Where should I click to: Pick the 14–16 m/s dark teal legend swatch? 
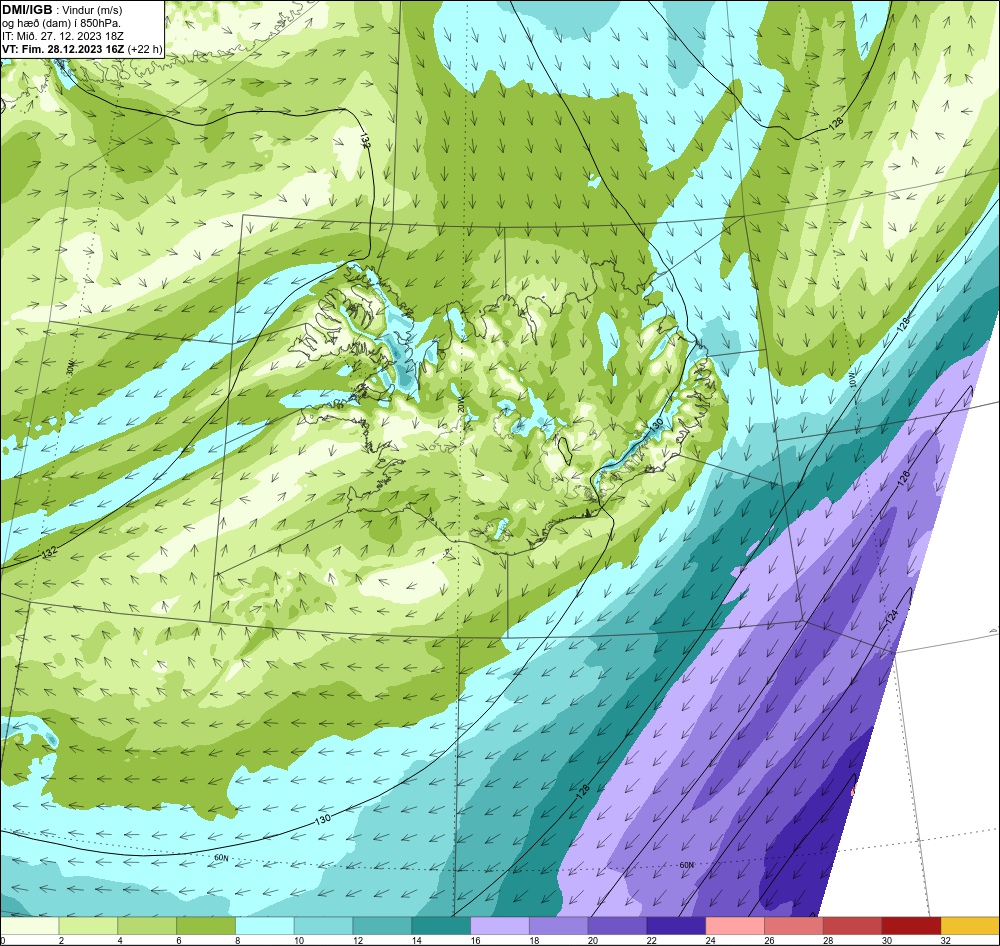(x=441, y=926)
